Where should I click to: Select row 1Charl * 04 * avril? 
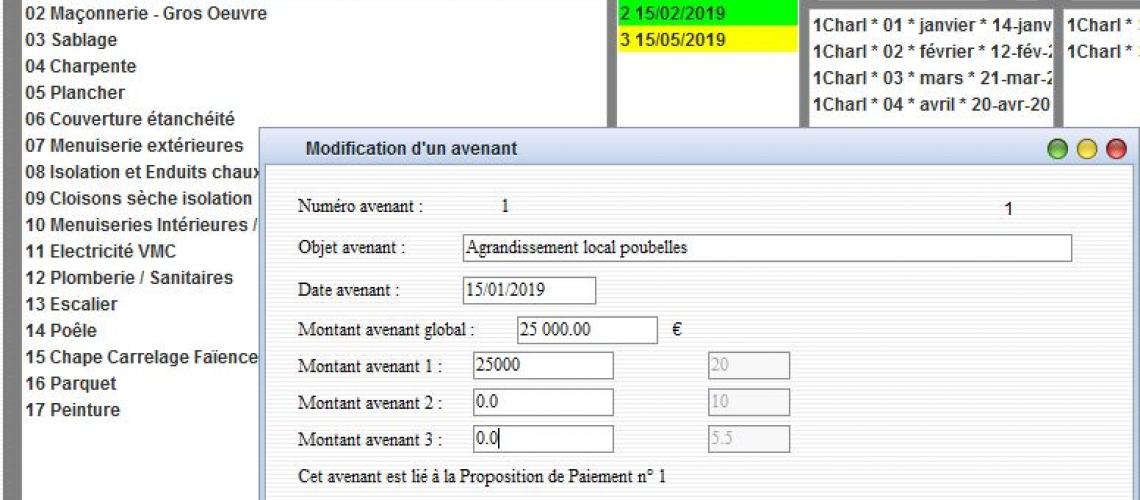(x=933, y=104)
